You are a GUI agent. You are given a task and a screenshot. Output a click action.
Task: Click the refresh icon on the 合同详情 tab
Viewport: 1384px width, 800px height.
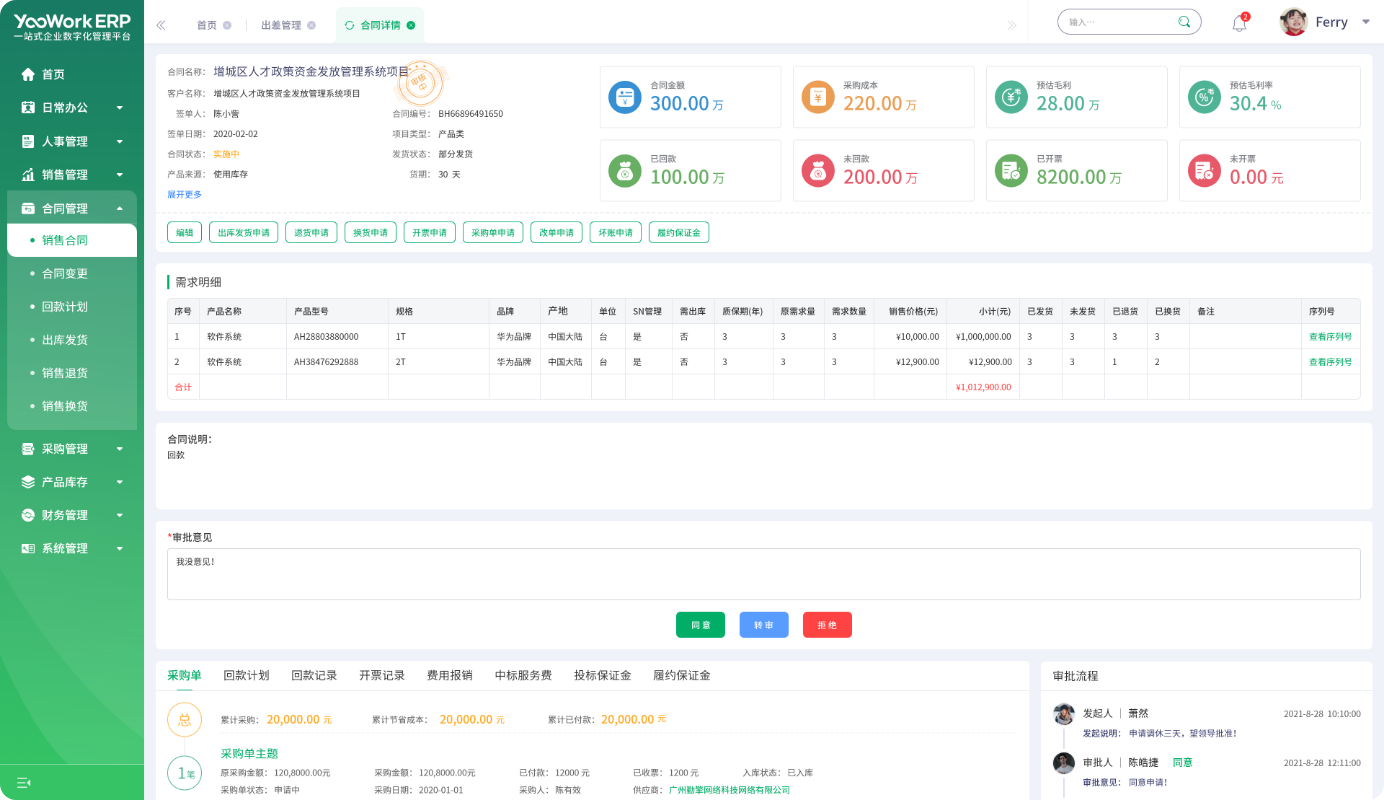click(x=349, y=25)
